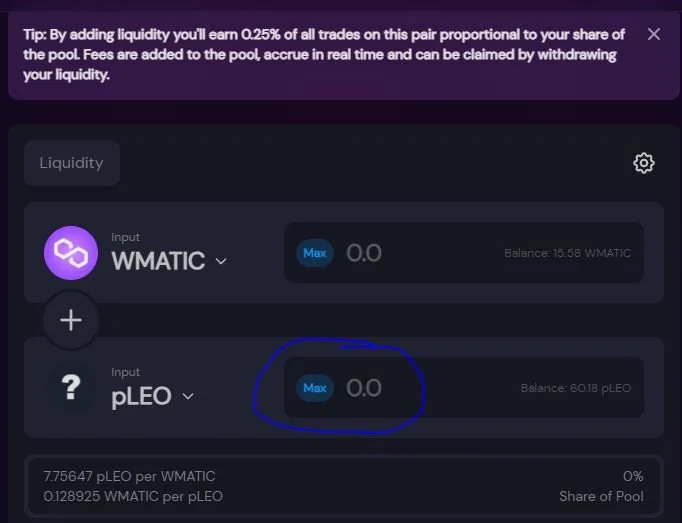Image resolution: width=682 pixels, height=523 pixels.
Task: Select the Liquidity tab
Action: pyautogui.click(x=72, y=163)
